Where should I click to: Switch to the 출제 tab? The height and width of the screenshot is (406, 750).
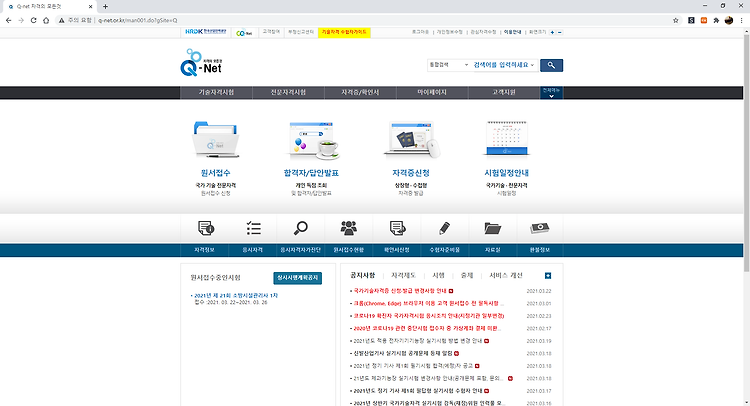[467, 275]
